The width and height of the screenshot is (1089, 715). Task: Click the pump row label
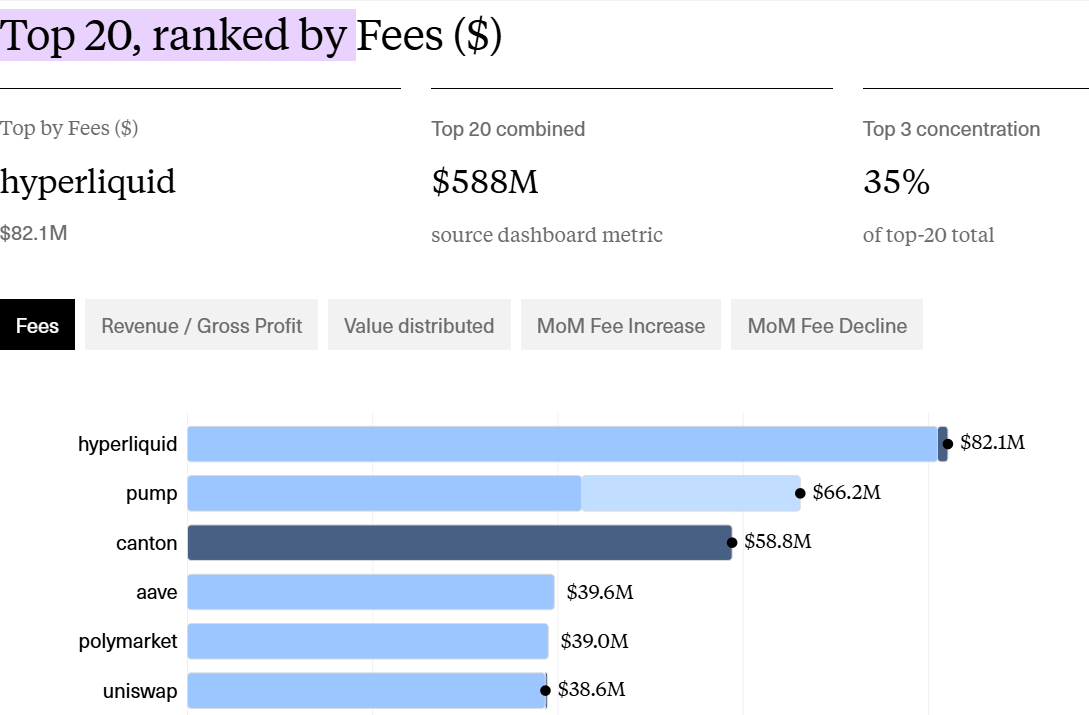pyautogui.click(x=151, y=494)
